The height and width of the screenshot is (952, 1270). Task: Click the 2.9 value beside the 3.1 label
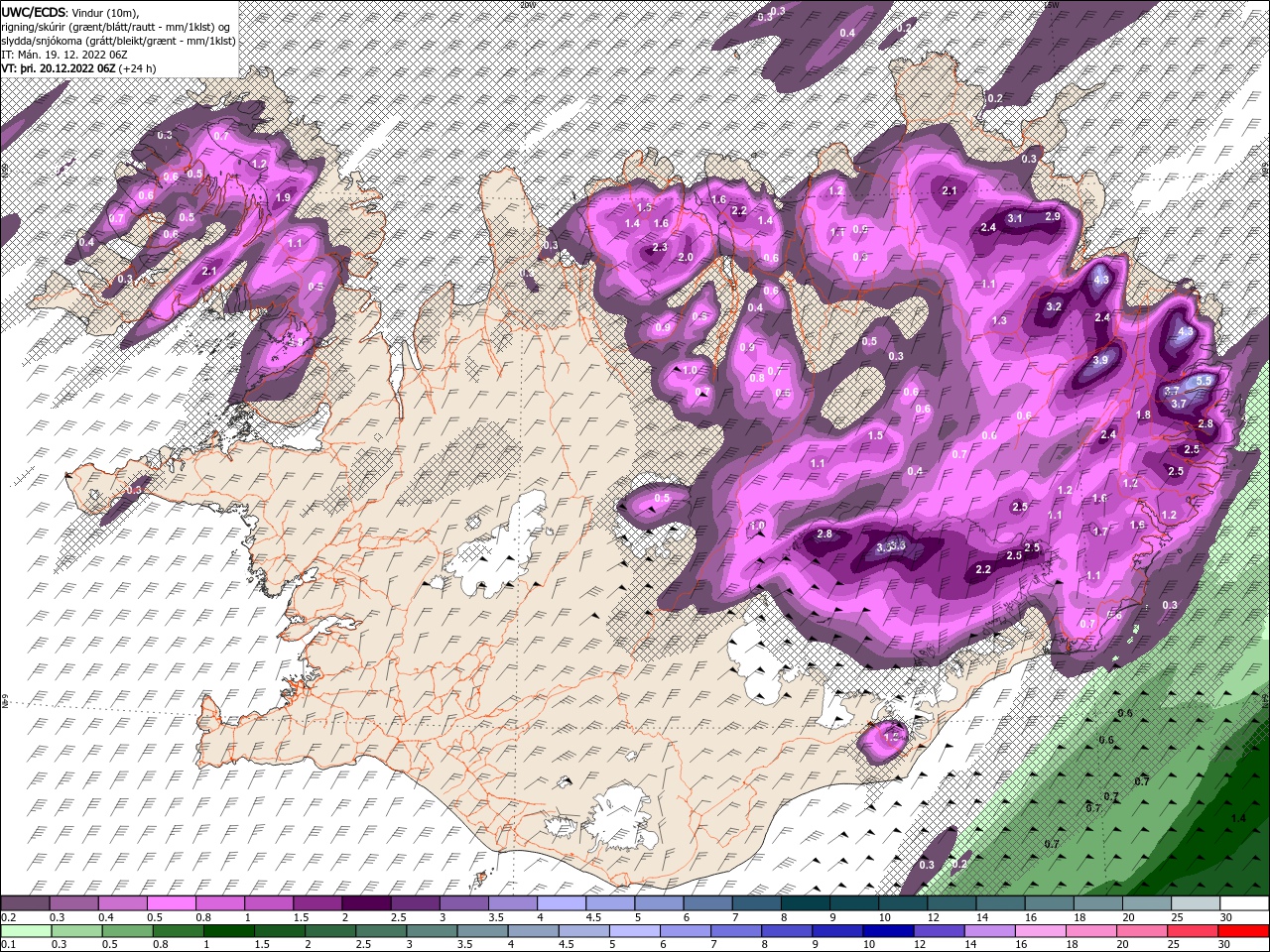point(1053,216)
